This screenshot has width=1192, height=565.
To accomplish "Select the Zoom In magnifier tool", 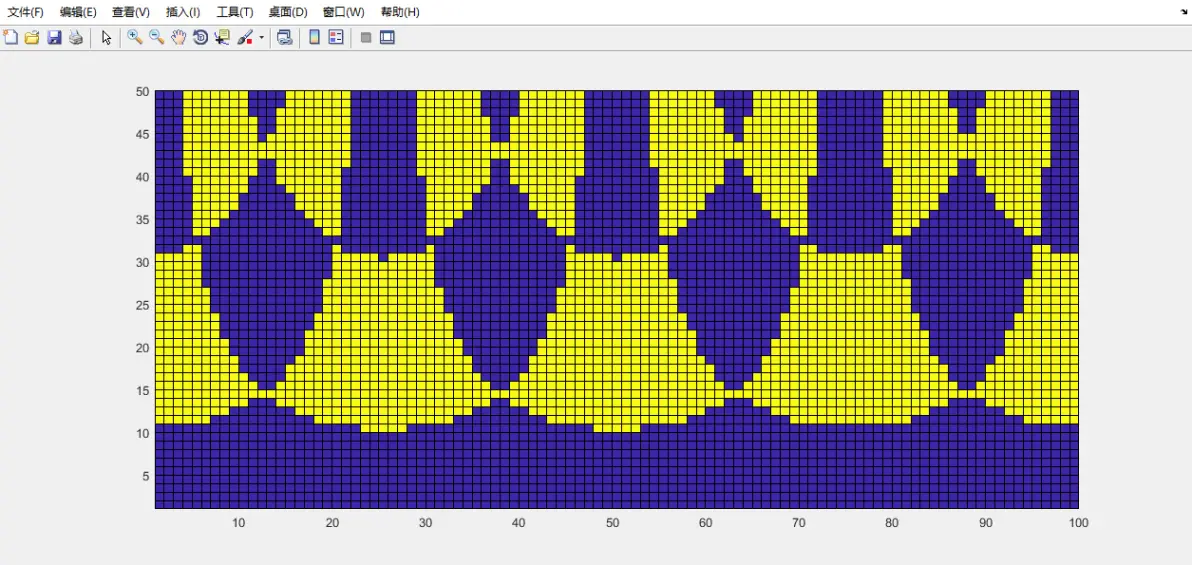I will [135, 37].
